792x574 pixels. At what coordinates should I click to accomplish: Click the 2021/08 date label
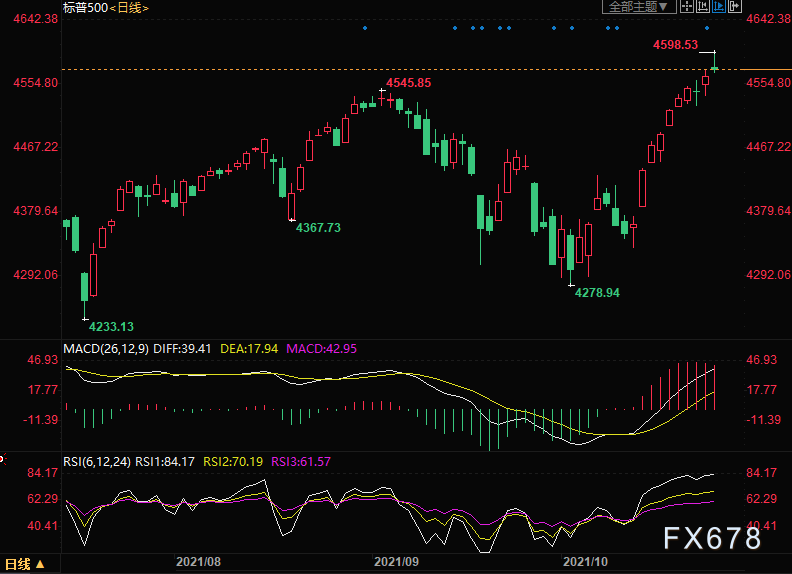coord(198,562)
